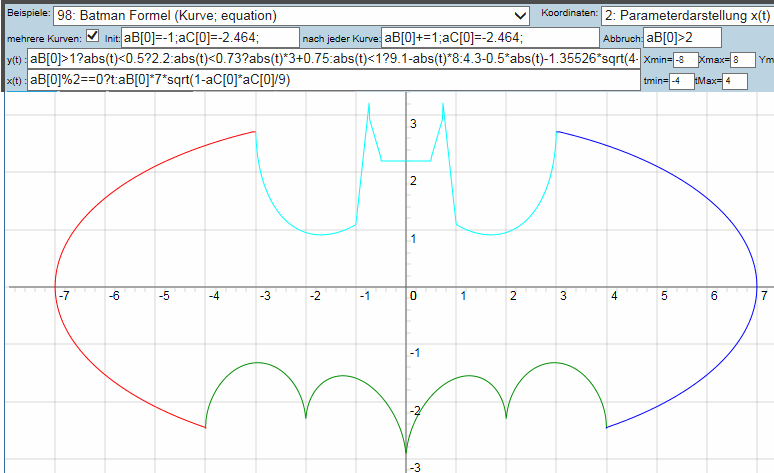Screen dimensions: 774x473
Task: Click the Xmax value field
Action: (743, 60)
